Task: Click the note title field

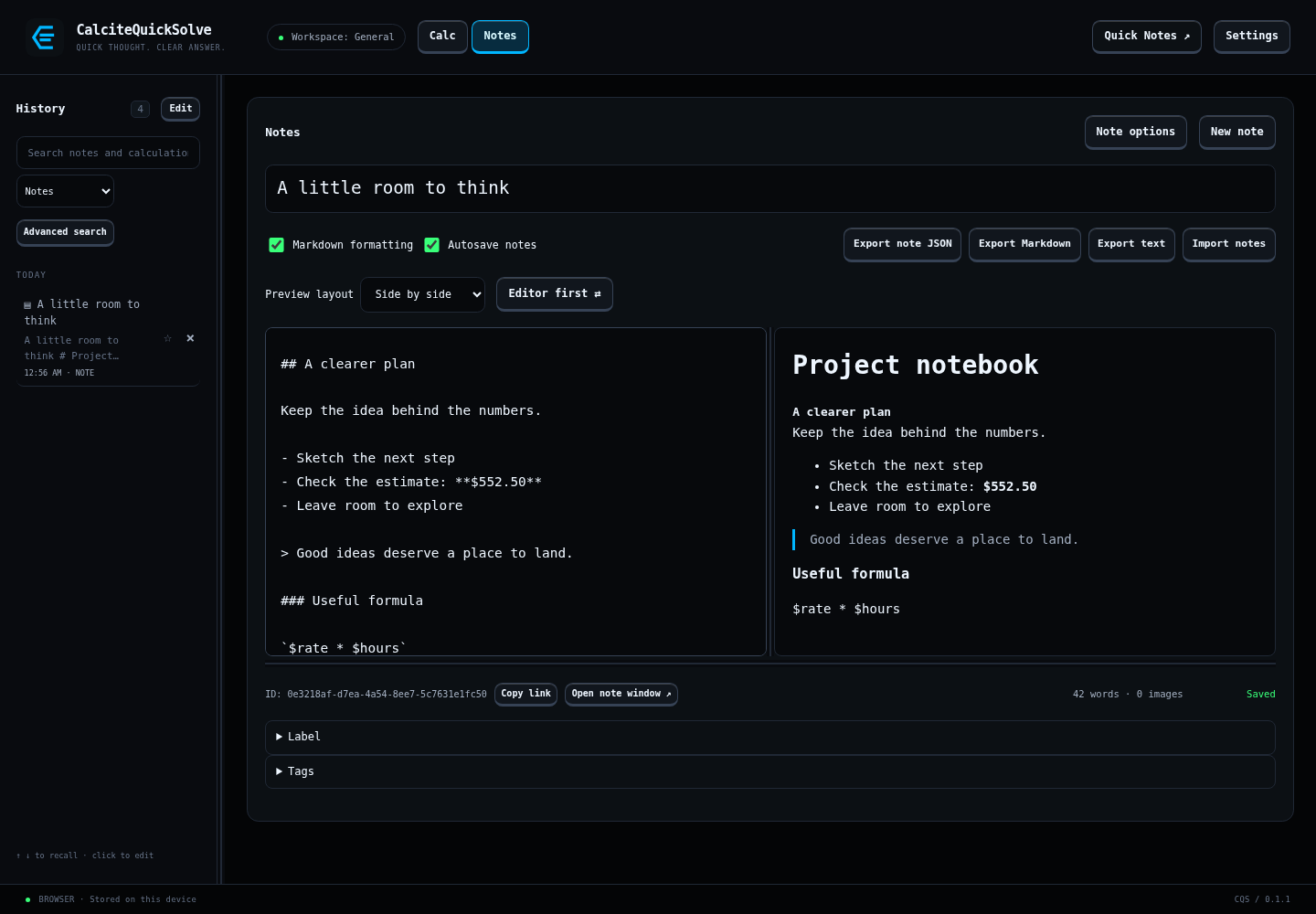Action: coord(770,188)
